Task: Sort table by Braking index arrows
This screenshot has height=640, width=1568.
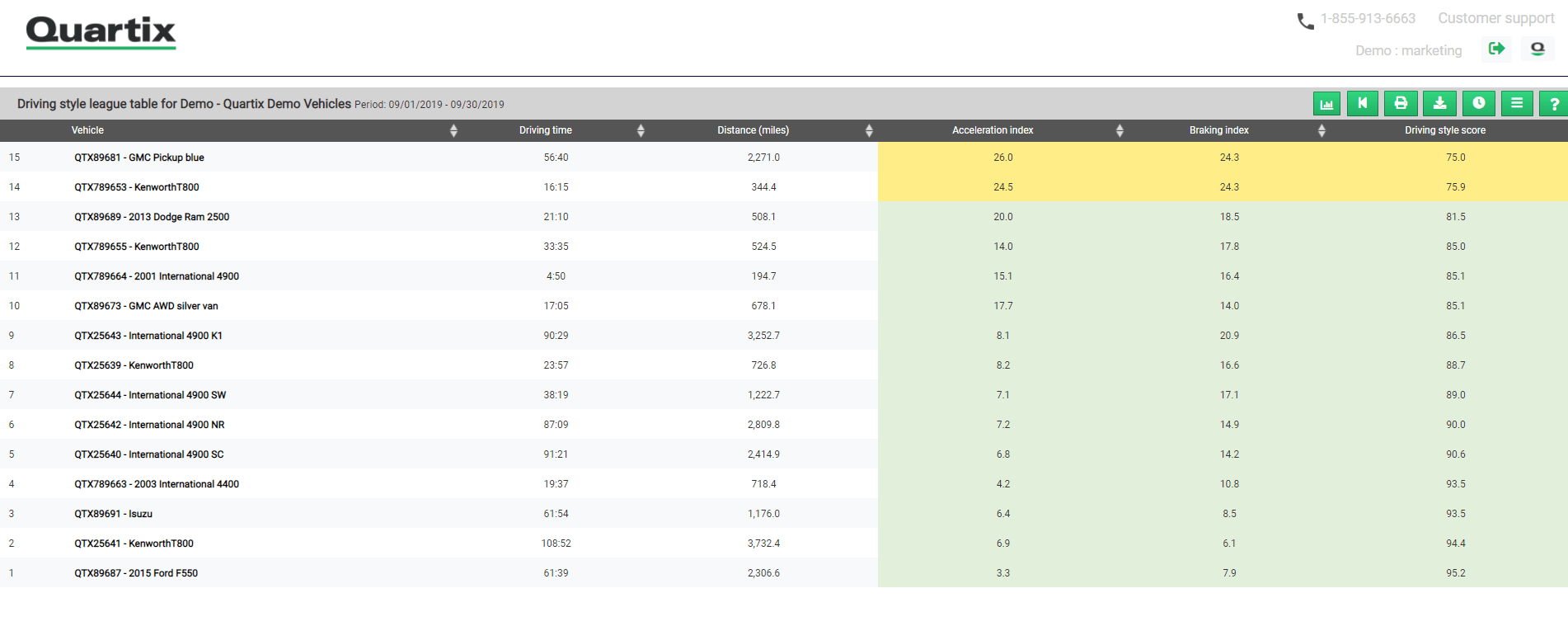Action: 1322,130
